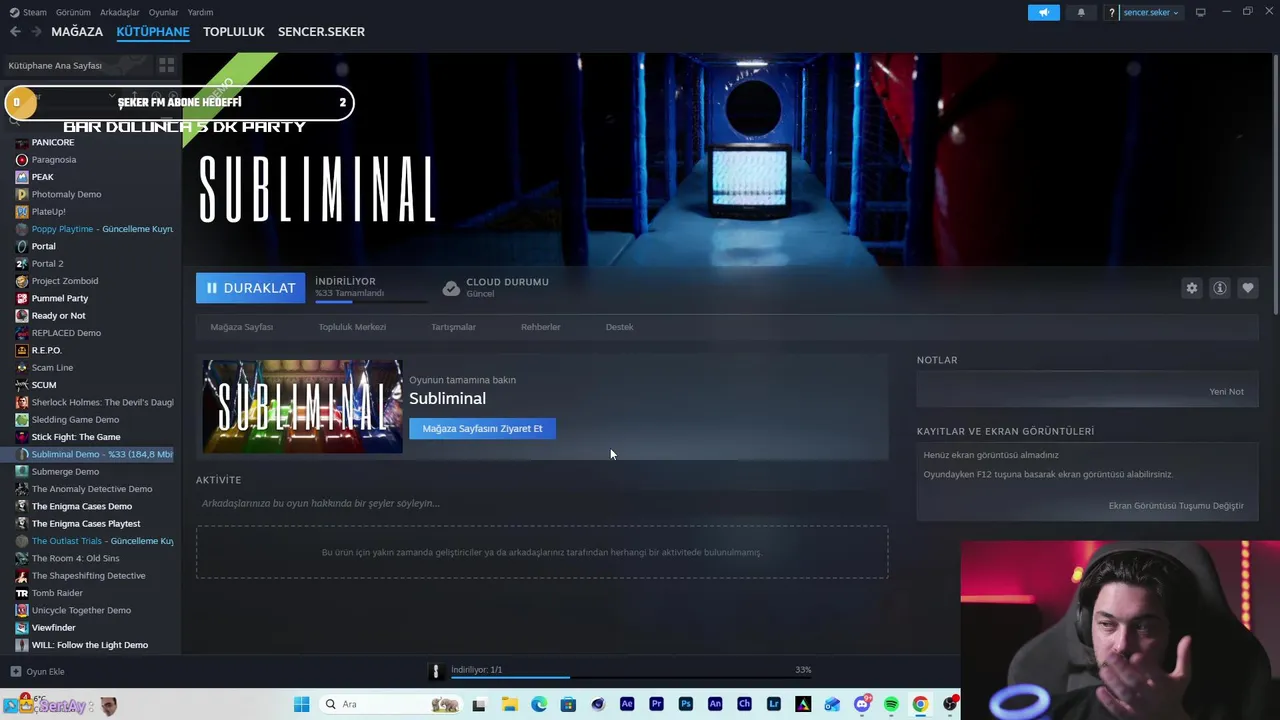Open Mağaza Sayfası link
This screenshot has width=1280, height=720.
[241, 327]
